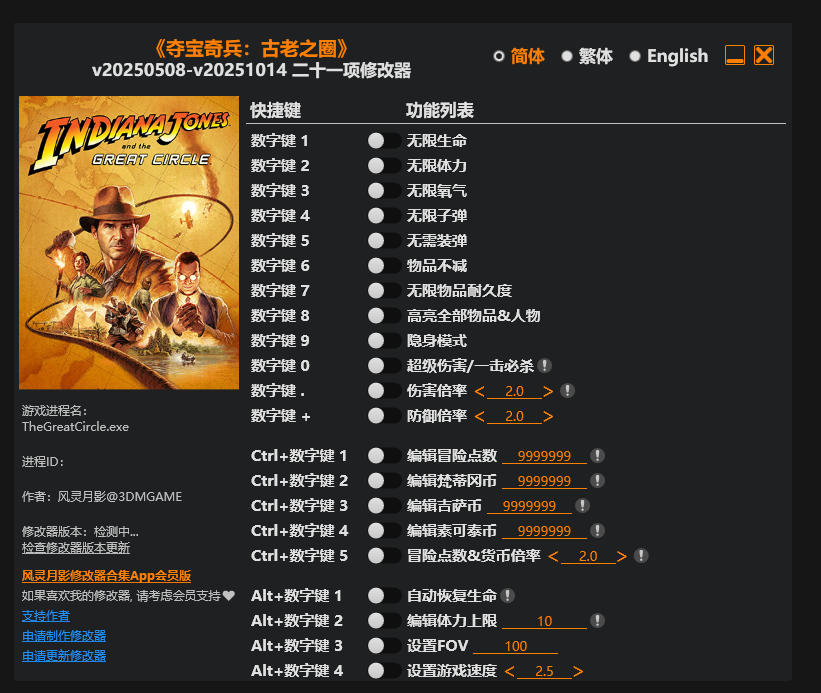Click info icon beside 编辑体力上限
This screenshot has width=821, height=693.
tap(597, 621)
